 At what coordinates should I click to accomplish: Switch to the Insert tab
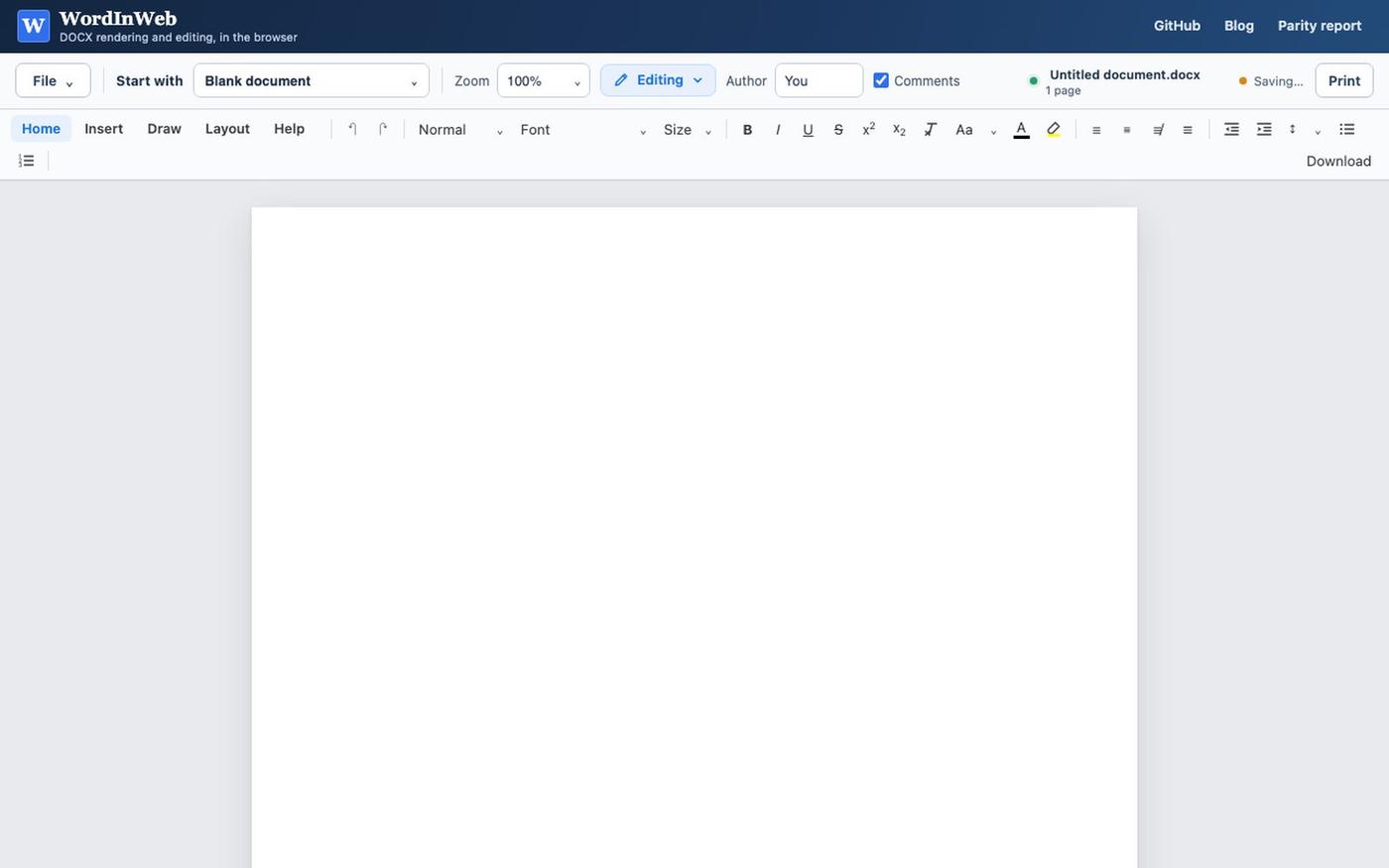coord(104,129)
